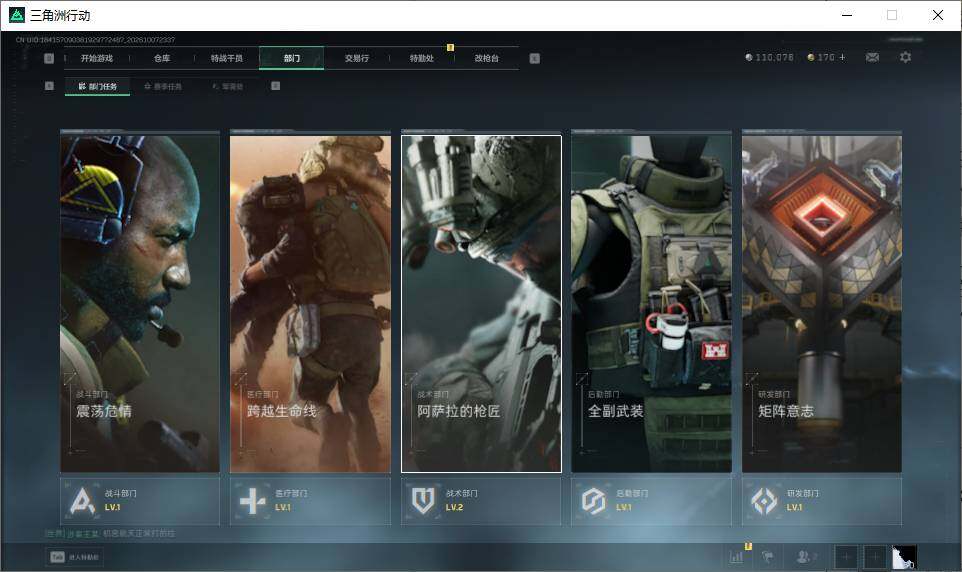Minimize the 三角洲行动 window
The height and width of the screenshot is (572, 962).
(x=847, y=15)
